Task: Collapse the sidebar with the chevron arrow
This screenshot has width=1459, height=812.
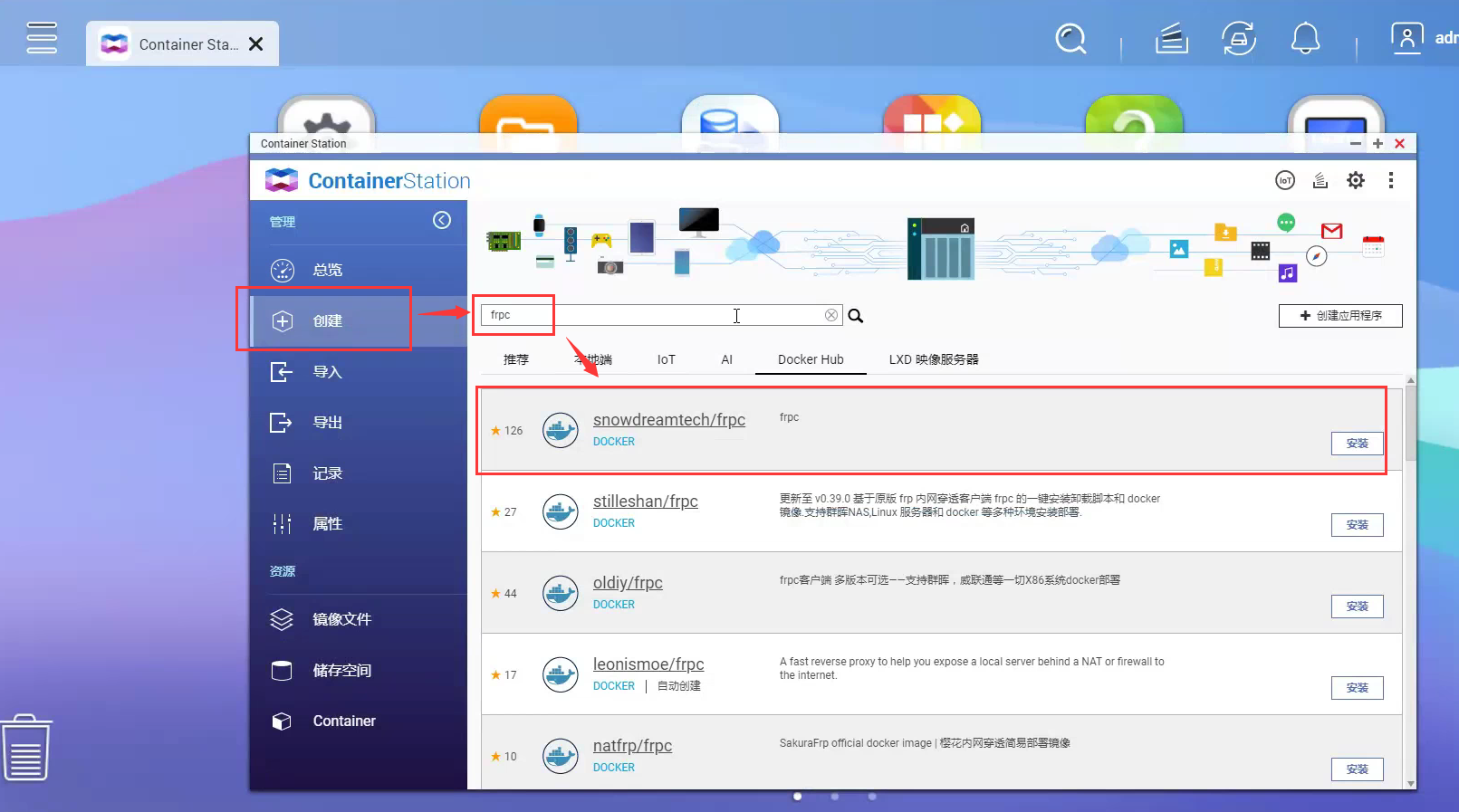Action: [x=442, y=220]
